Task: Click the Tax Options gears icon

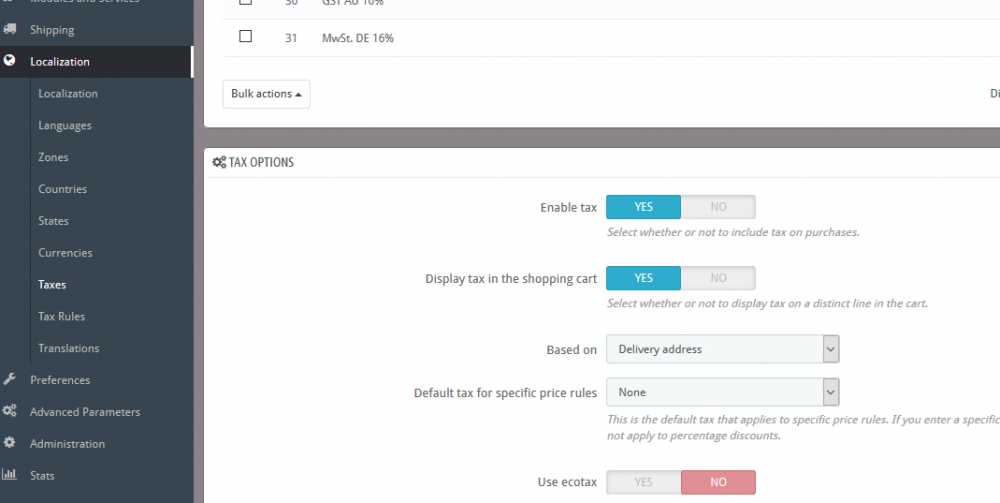Action: [x=219, y=162]
